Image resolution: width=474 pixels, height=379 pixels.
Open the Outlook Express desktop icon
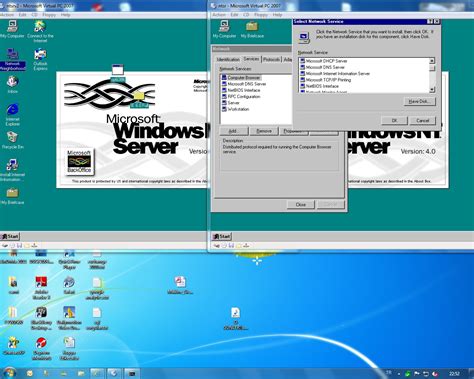(40, 59)
